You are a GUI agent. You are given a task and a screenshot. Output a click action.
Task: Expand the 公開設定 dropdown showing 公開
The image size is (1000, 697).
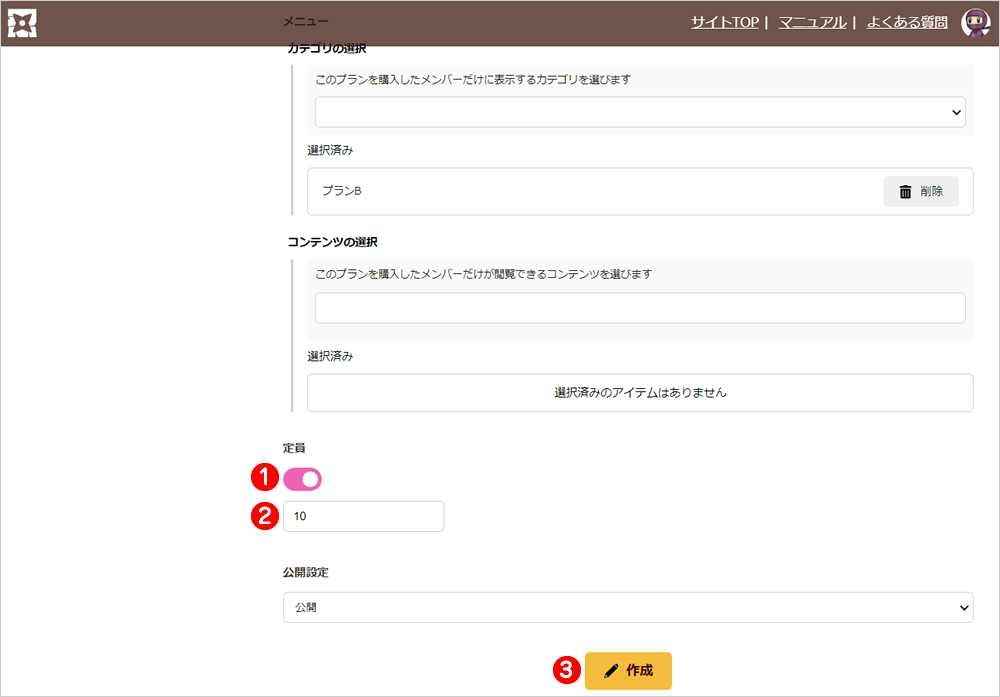click(628, 607)
